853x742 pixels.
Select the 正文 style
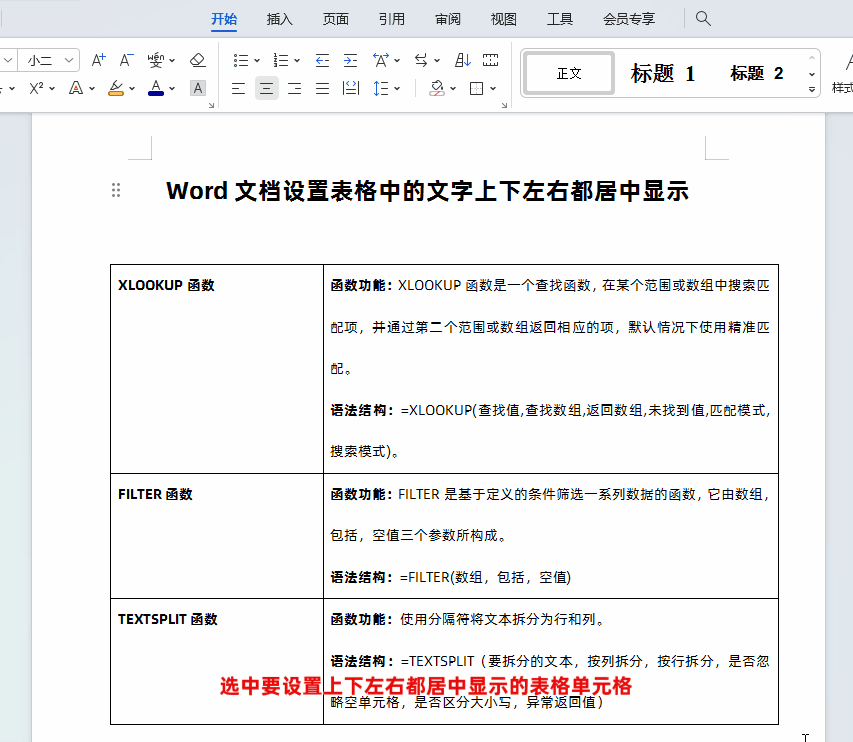pos(568,73)
